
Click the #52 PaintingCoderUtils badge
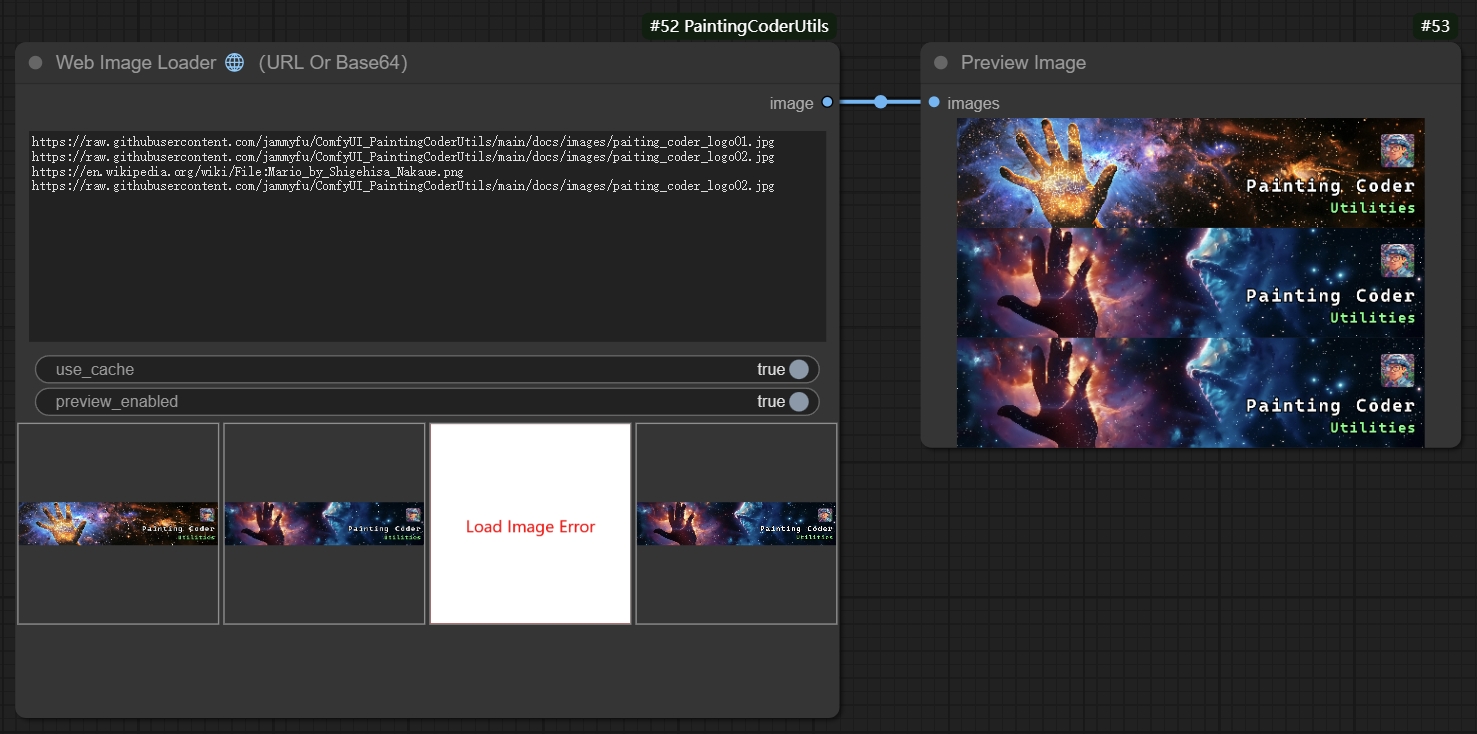pyautogui.click(x=739, y=26)
